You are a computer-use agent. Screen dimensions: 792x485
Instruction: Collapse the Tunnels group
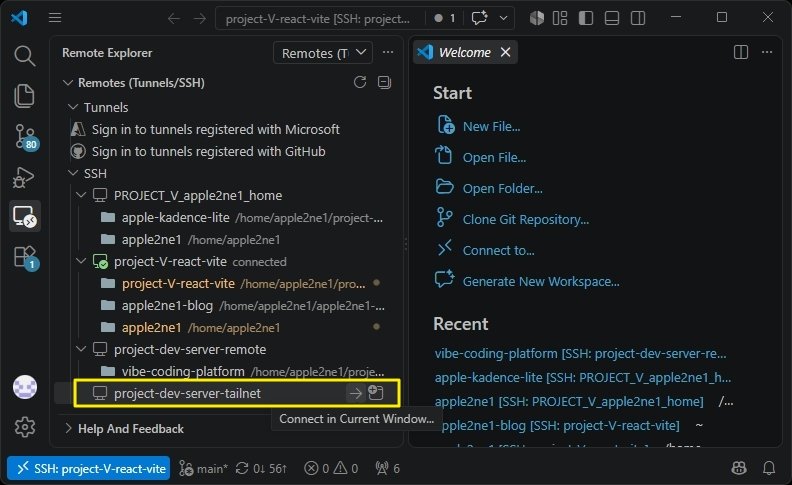click(73, 107)
